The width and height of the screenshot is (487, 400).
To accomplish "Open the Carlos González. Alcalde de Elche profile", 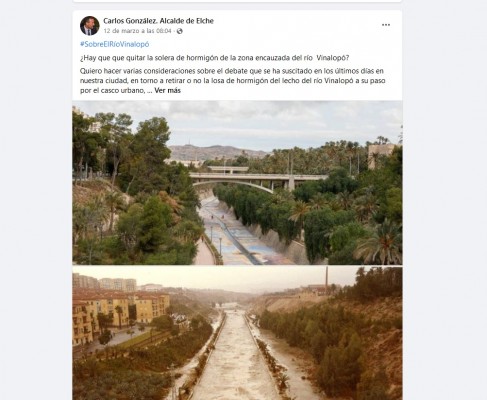I will coord(158,21).
